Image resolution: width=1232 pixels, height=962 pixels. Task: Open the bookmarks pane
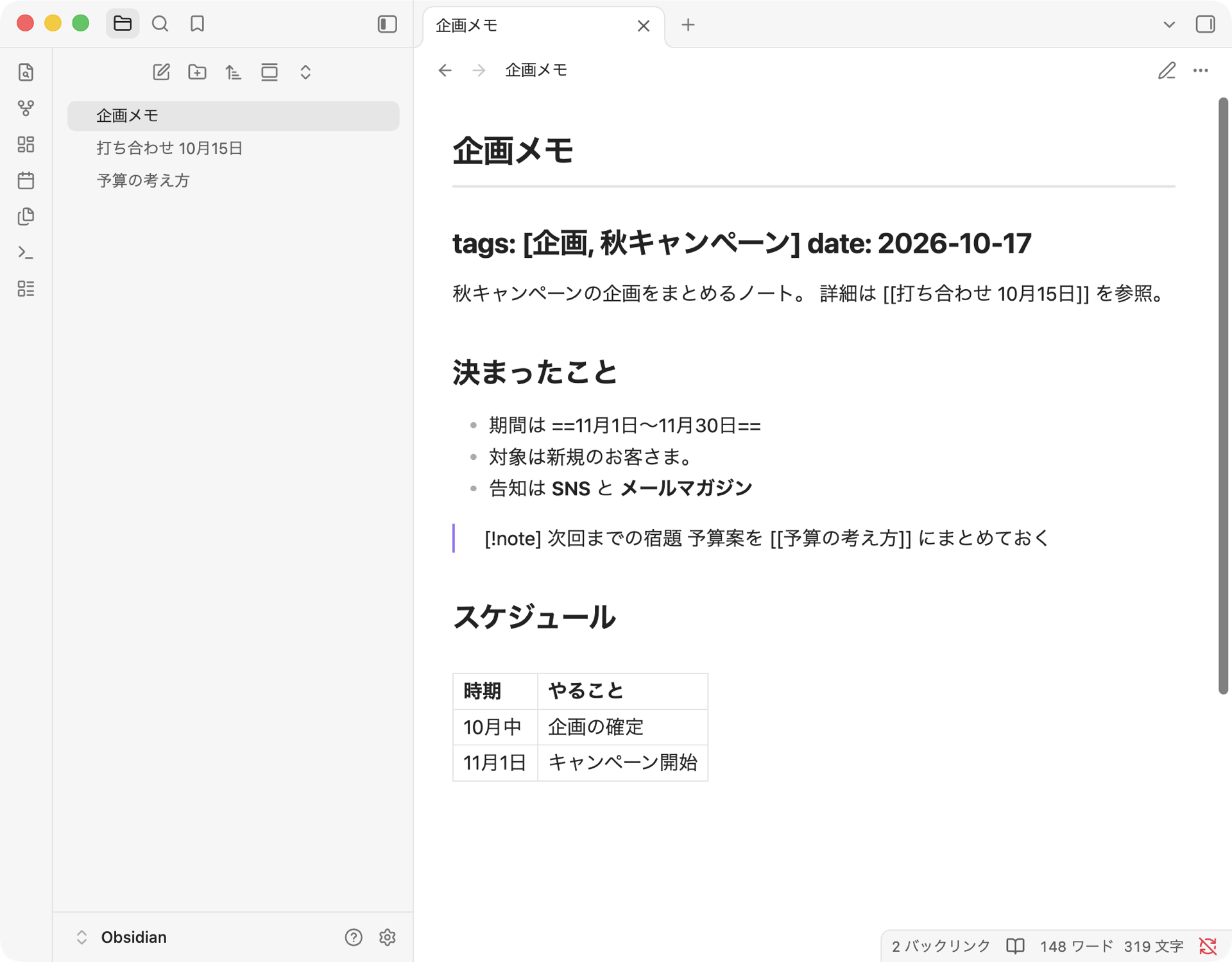tap(197, 24)
